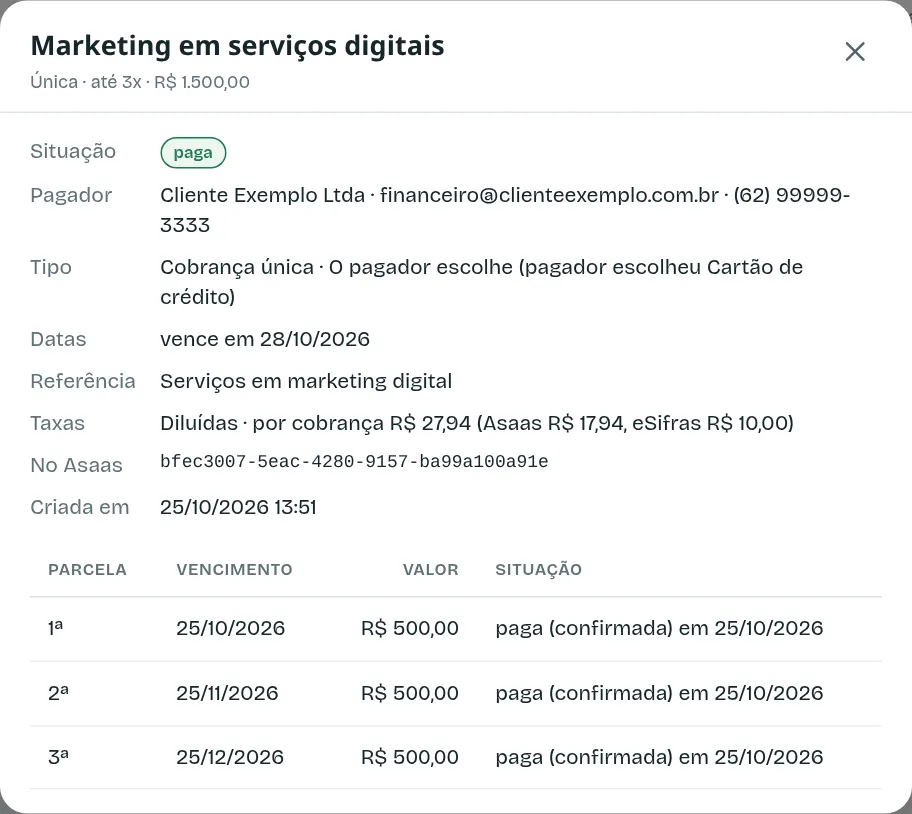Click due date '25/10/2026' of 1st installment

point(231,629)
